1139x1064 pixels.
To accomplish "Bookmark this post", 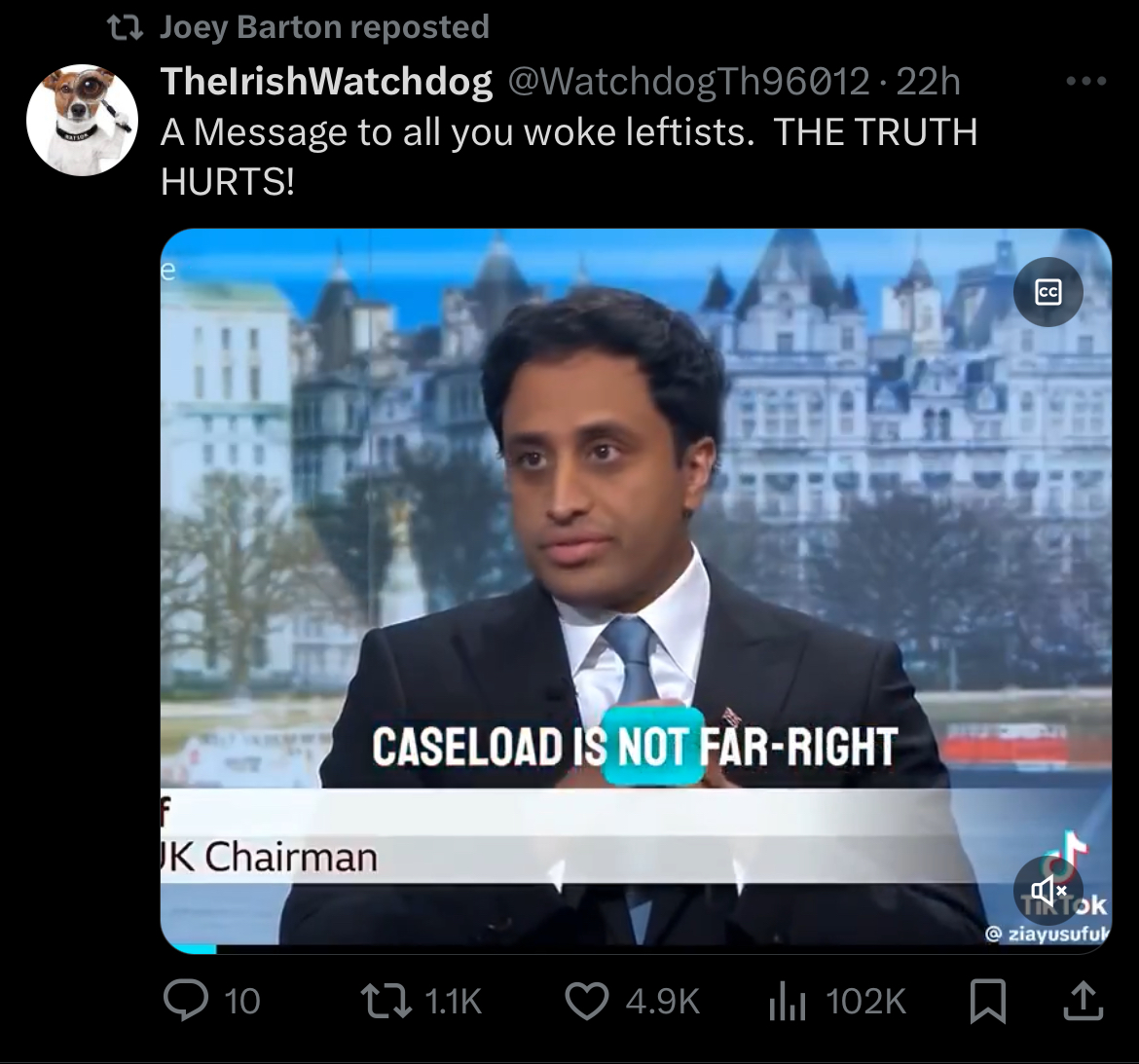I will point(988,1001).
